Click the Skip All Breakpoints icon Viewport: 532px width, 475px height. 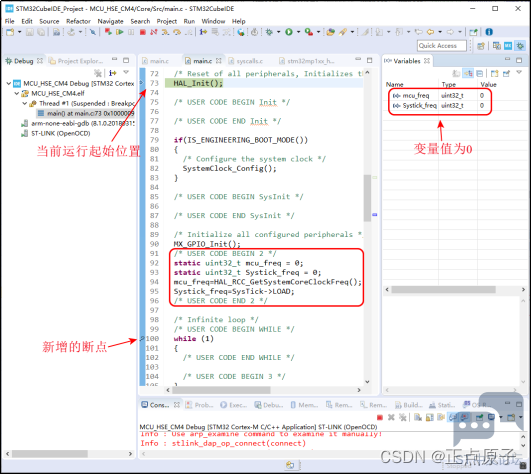coord(93,32)
